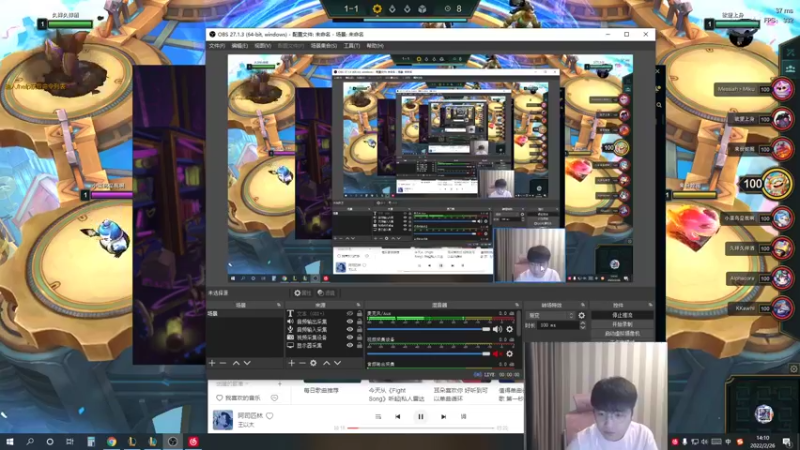The width and height of the screenshot is (800, 450).
Task: Select the 音频输入采集 source row
Action: (x=324, y=330)
